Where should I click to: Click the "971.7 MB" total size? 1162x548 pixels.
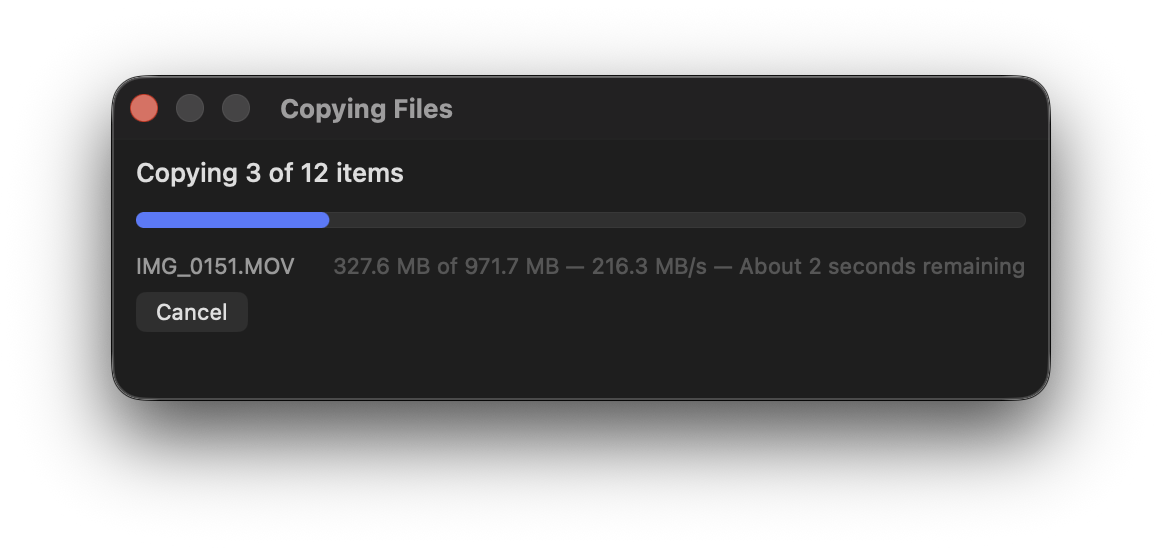tap(512, 267)
